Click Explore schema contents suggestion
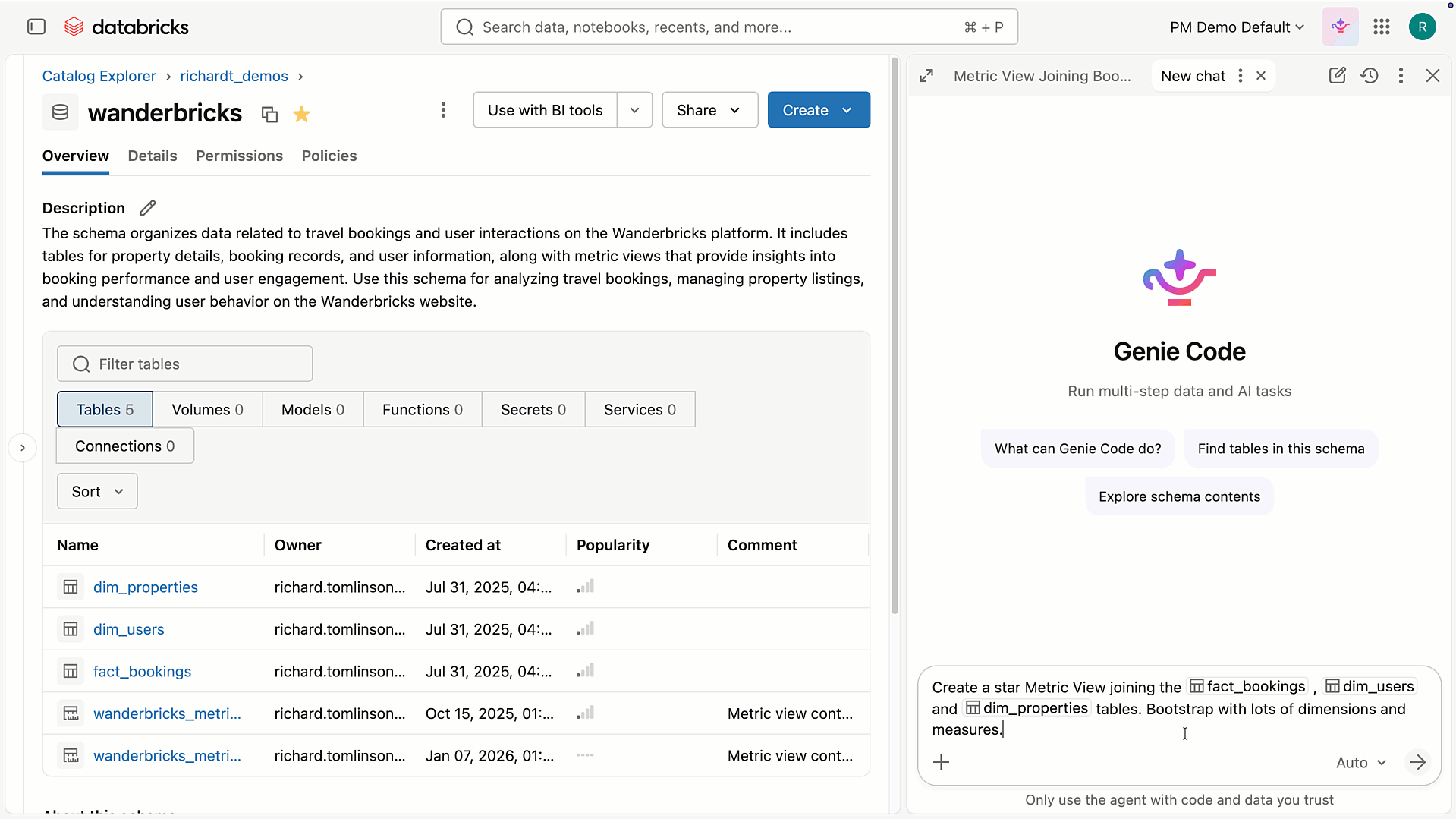Image resolution: width=1456 pixels, height=819 pixels. pos(1179,496)
